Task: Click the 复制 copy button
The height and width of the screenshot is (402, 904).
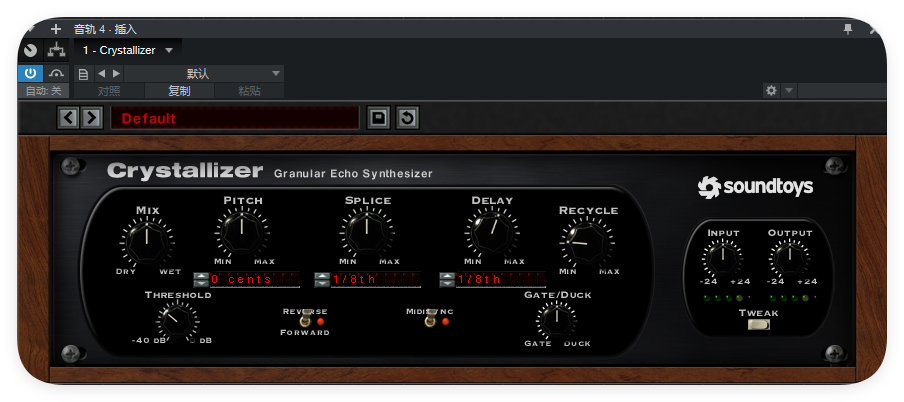Action: point(179,91)
